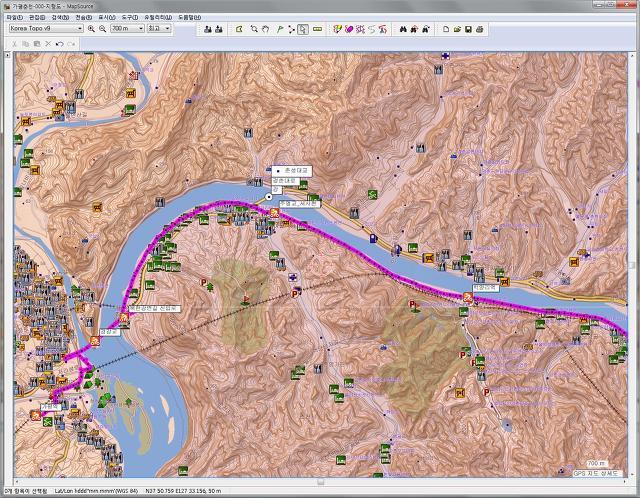This screenshot has width=640, height=498.
Task: Choose the Zoom tool with magnifier rectangle
Action: [254, 29]
